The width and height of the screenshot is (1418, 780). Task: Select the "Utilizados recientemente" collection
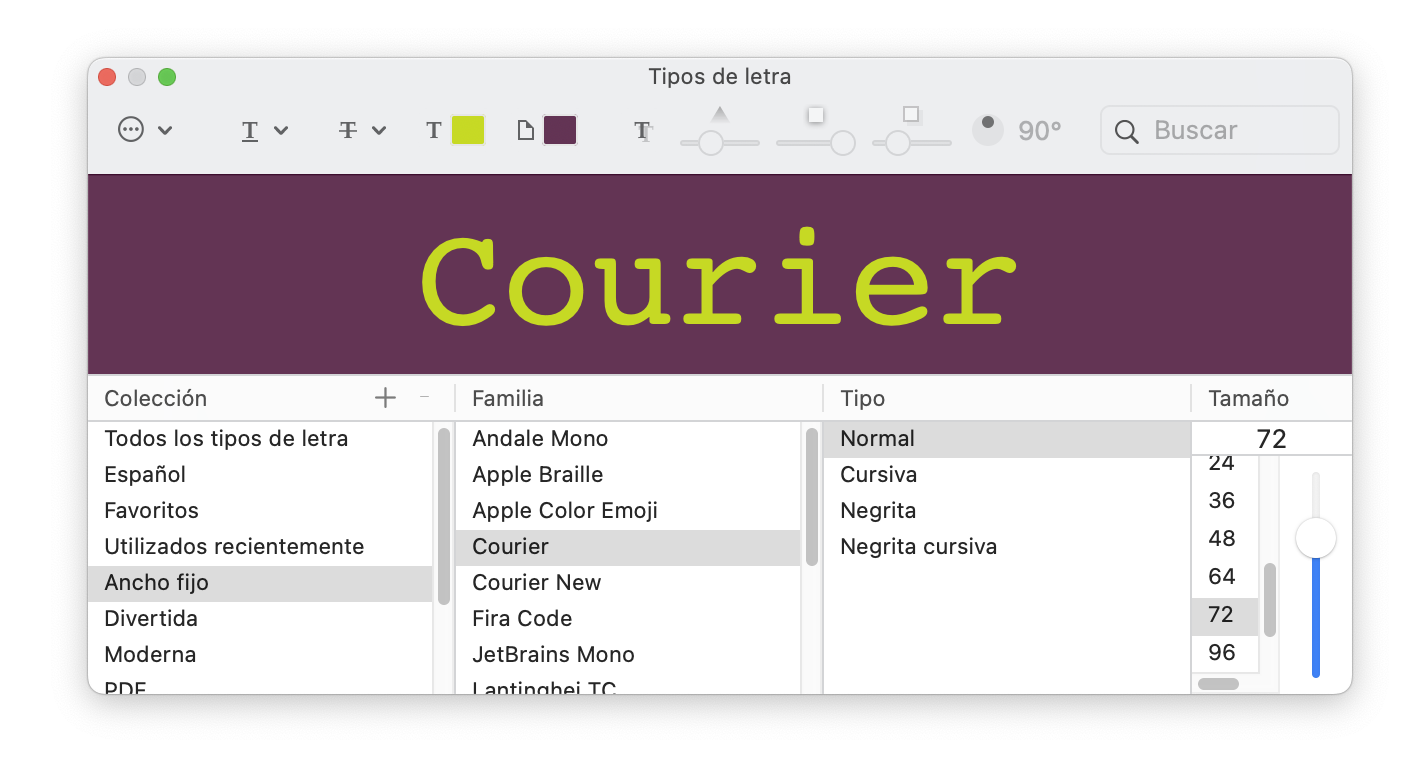click(x=260, y=546)
